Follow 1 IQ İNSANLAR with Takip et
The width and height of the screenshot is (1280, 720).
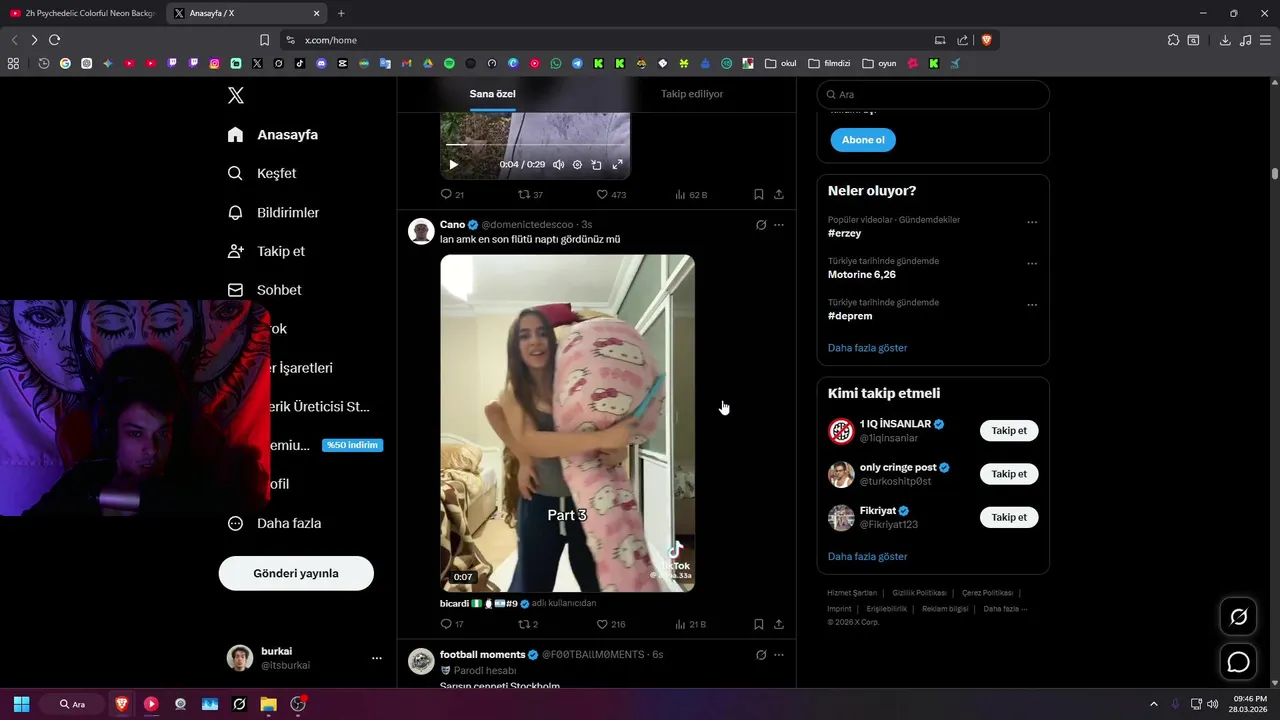point(1009,431)
